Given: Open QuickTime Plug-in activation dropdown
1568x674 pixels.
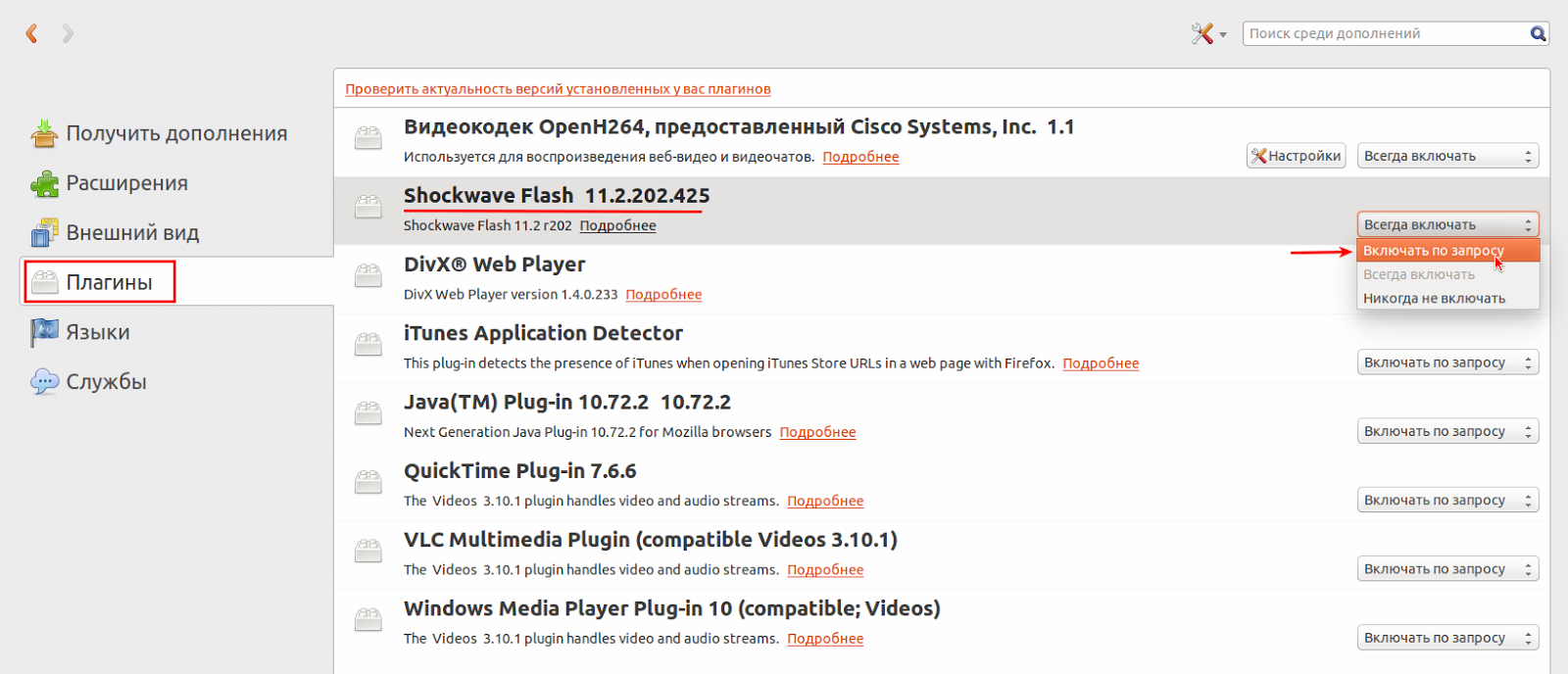Looking at the screenshot, I should (1447, 500).
